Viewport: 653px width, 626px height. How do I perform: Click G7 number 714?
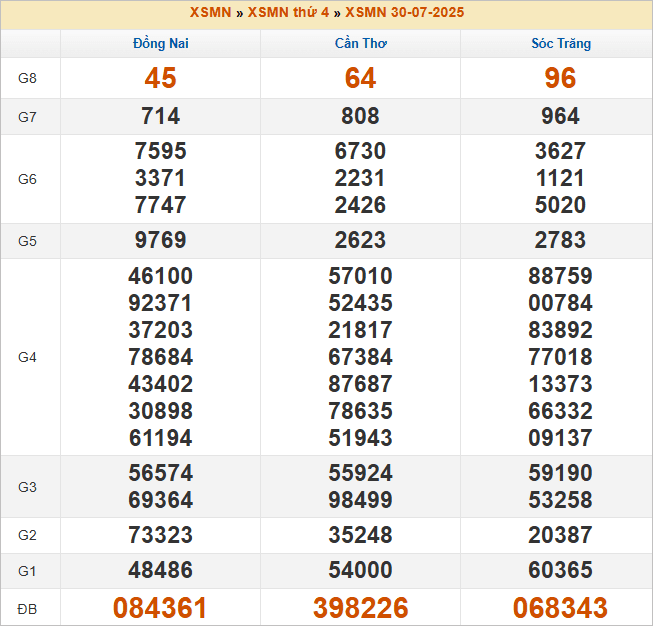(161, 116)
